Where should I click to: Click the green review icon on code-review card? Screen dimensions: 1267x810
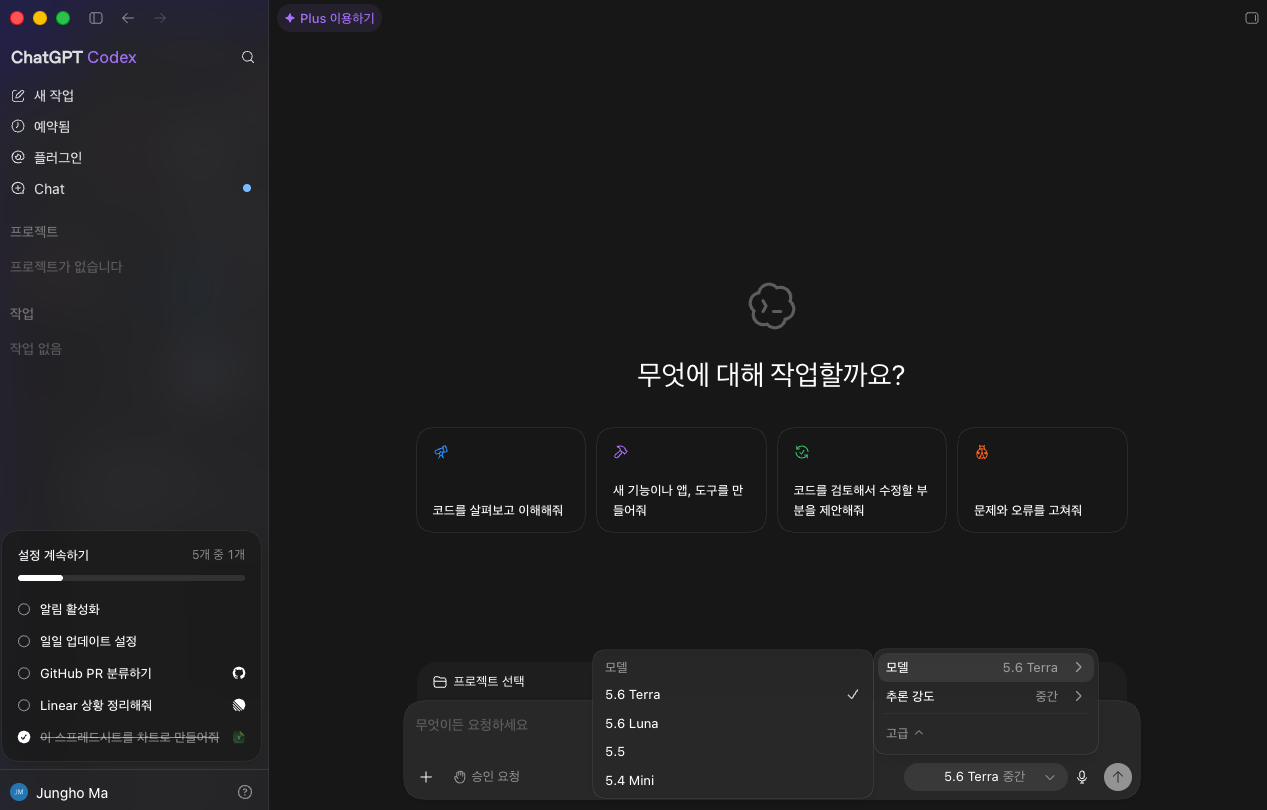point(801,452)
